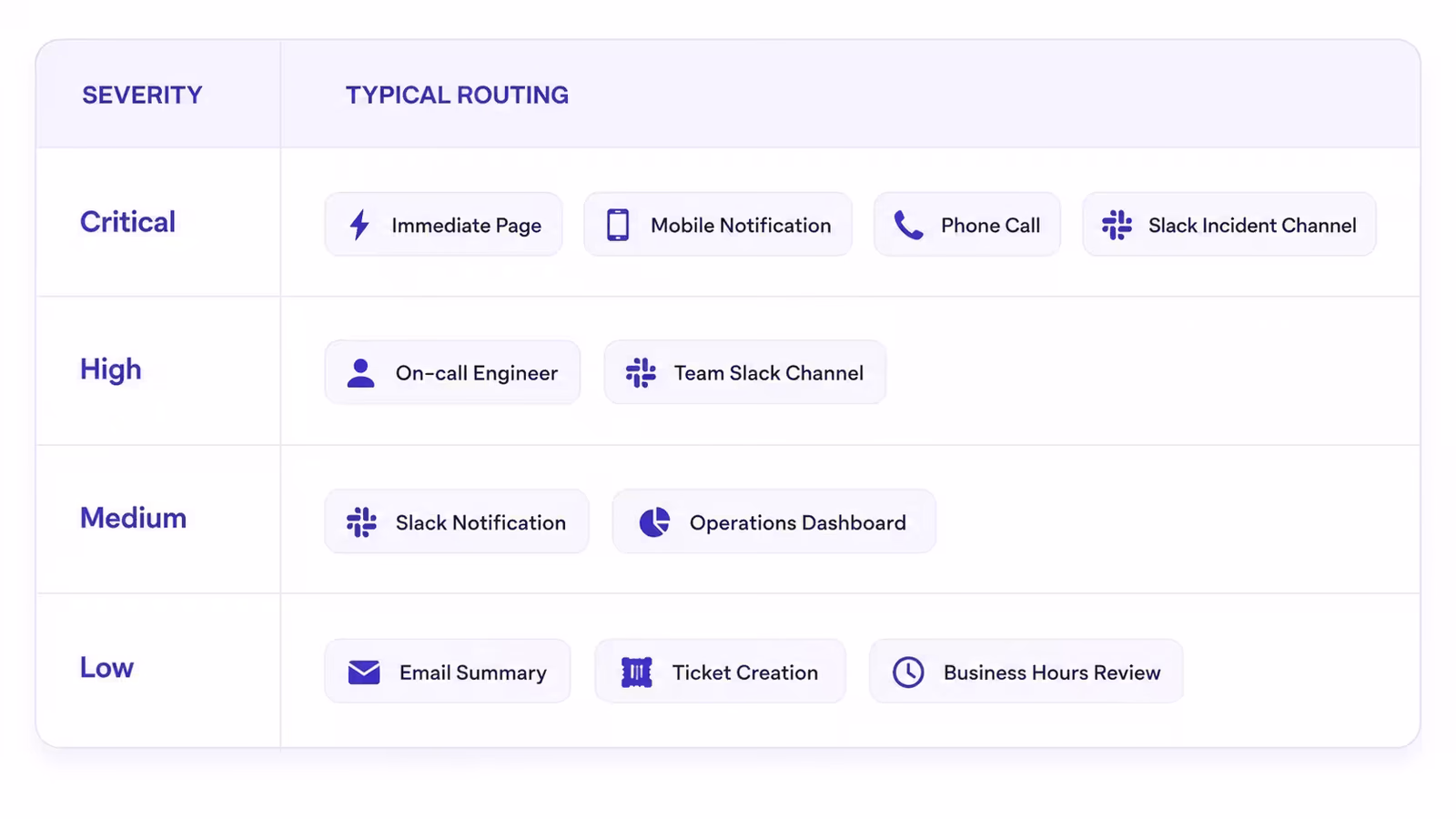Click the ticket icon for Ticket Creation
The height and width of the screenshot is (819, 1456).
pos(637,672)
